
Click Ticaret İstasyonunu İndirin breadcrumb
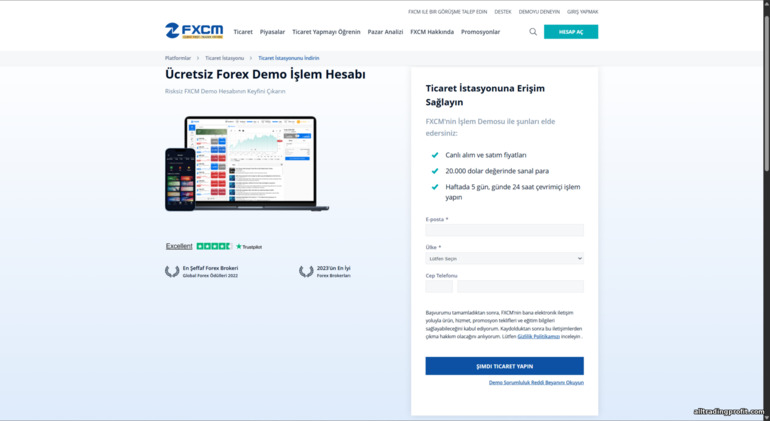[289, 58]
